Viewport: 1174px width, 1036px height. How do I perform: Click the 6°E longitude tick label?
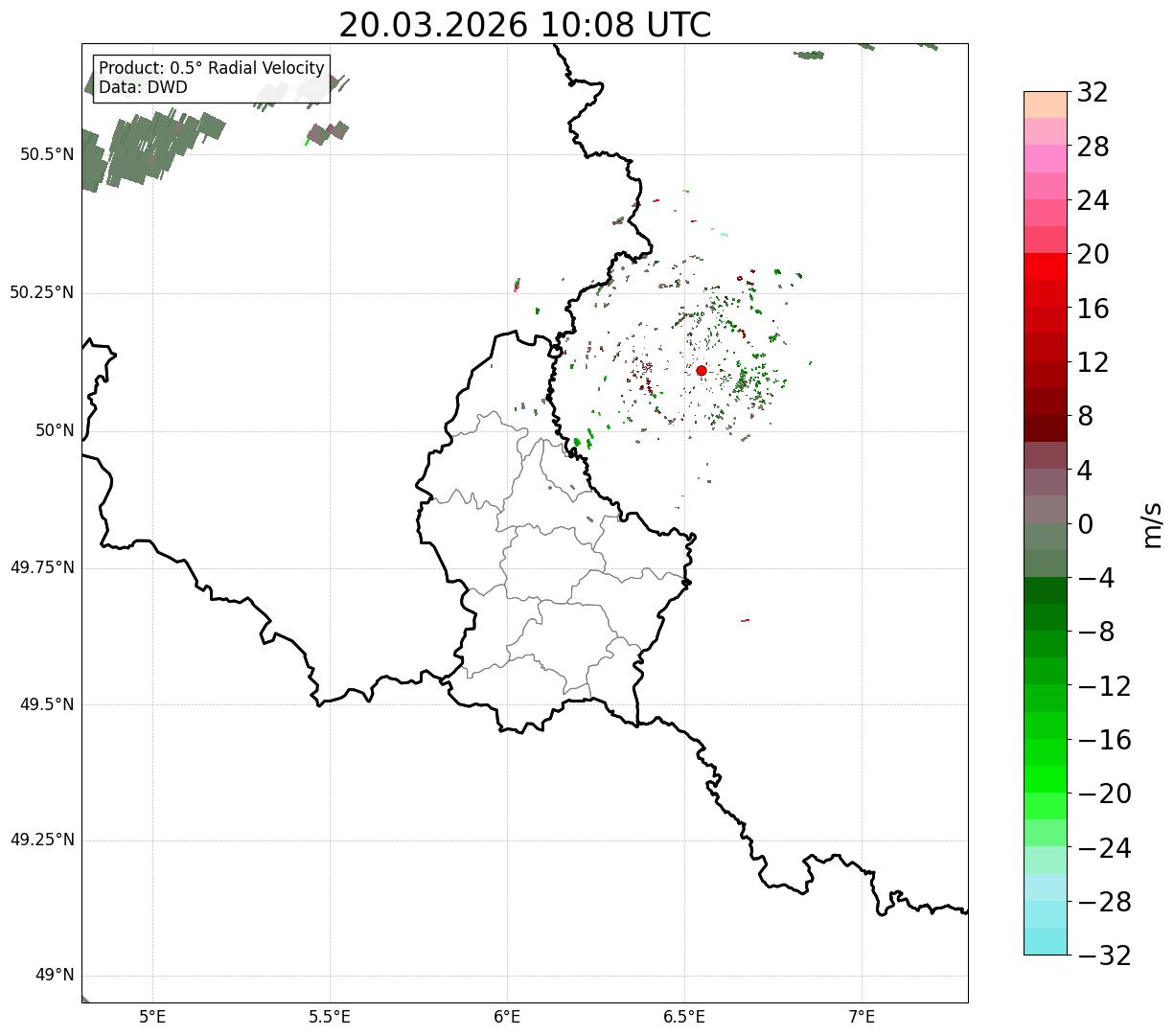click(508, 1017)
